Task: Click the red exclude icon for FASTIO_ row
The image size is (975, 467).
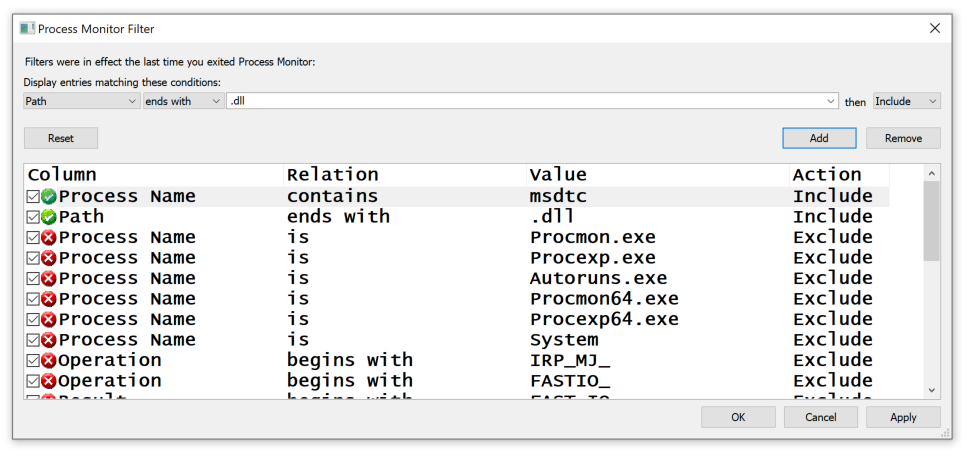Action: [x=49, y=381]
